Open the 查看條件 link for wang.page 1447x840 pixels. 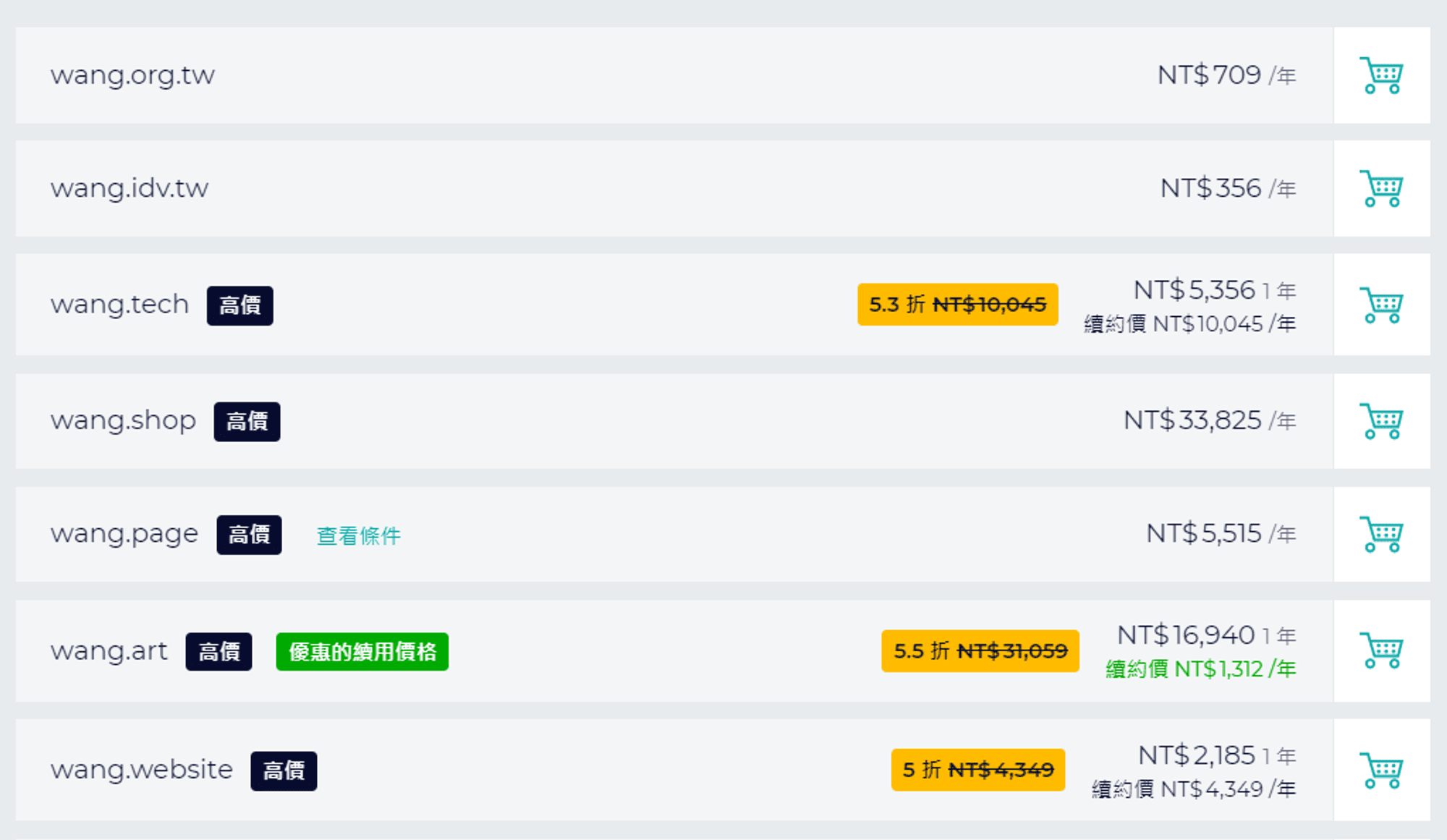[x=358, y=535]
